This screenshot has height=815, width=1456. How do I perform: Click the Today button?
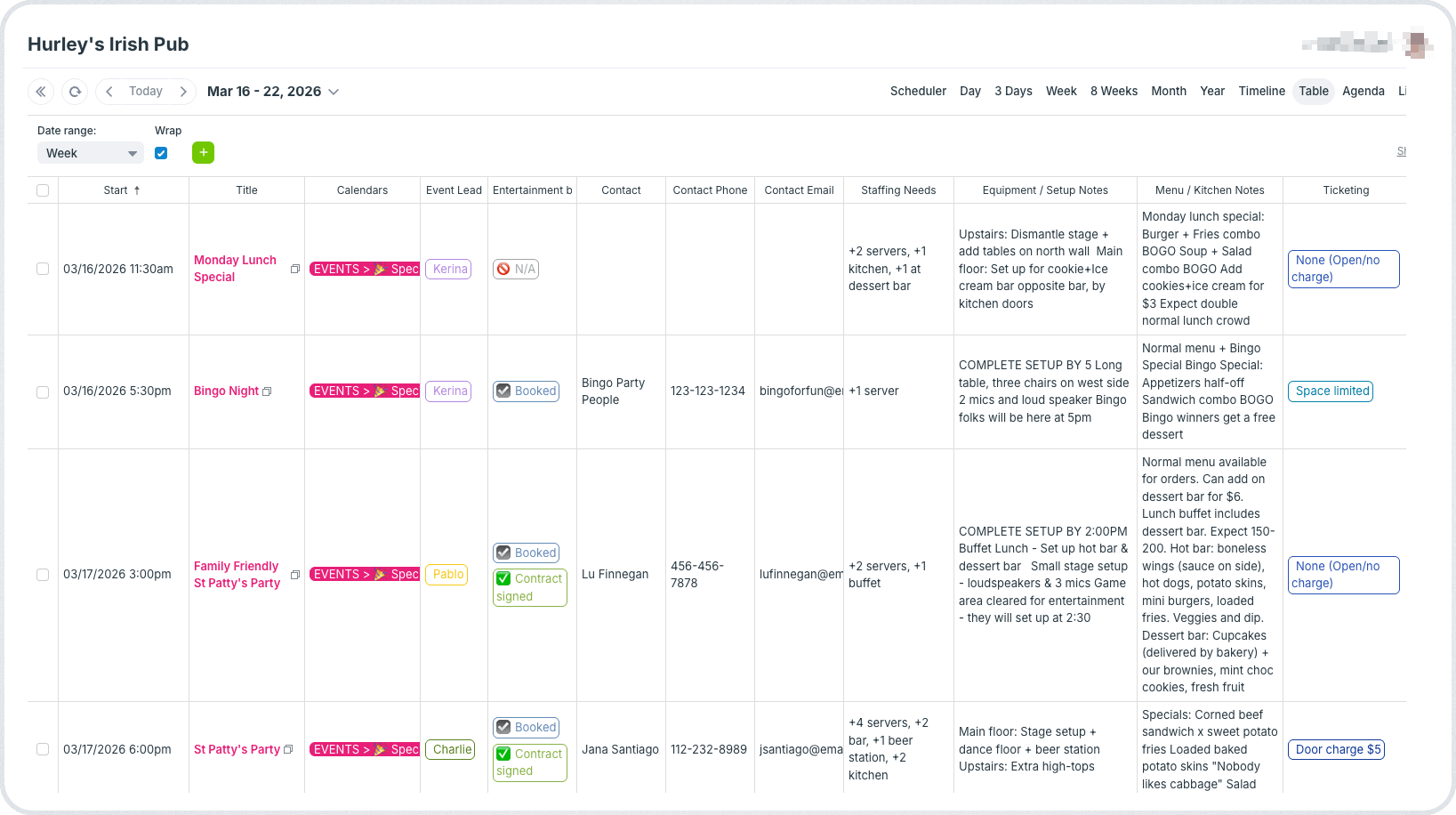146,92
